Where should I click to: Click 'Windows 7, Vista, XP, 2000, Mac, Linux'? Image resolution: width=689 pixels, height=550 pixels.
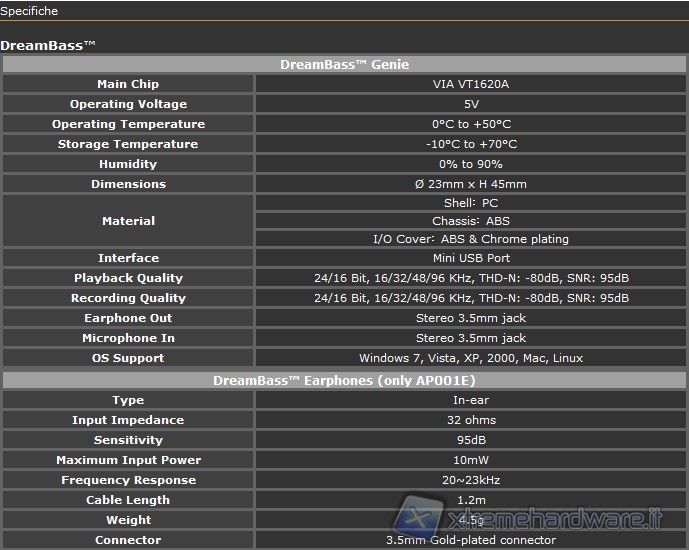[x=471, y=358]
